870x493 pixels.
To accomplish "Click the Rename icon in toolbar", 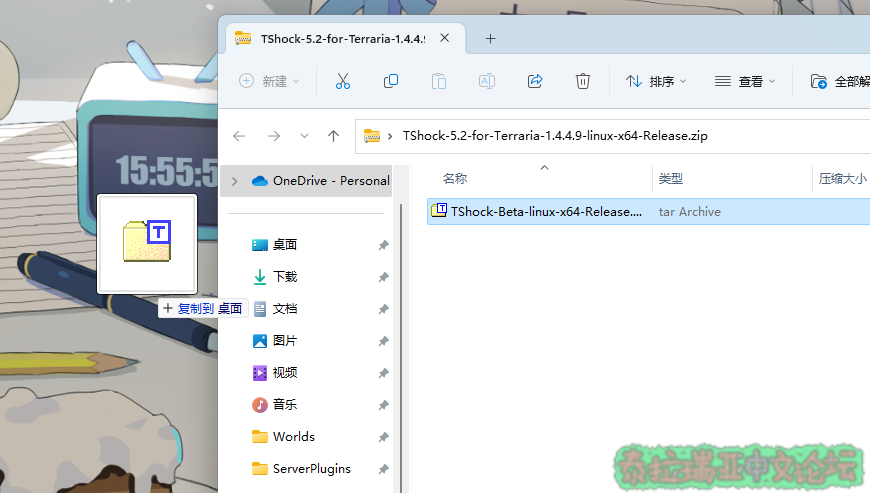I will coord(487,82).
